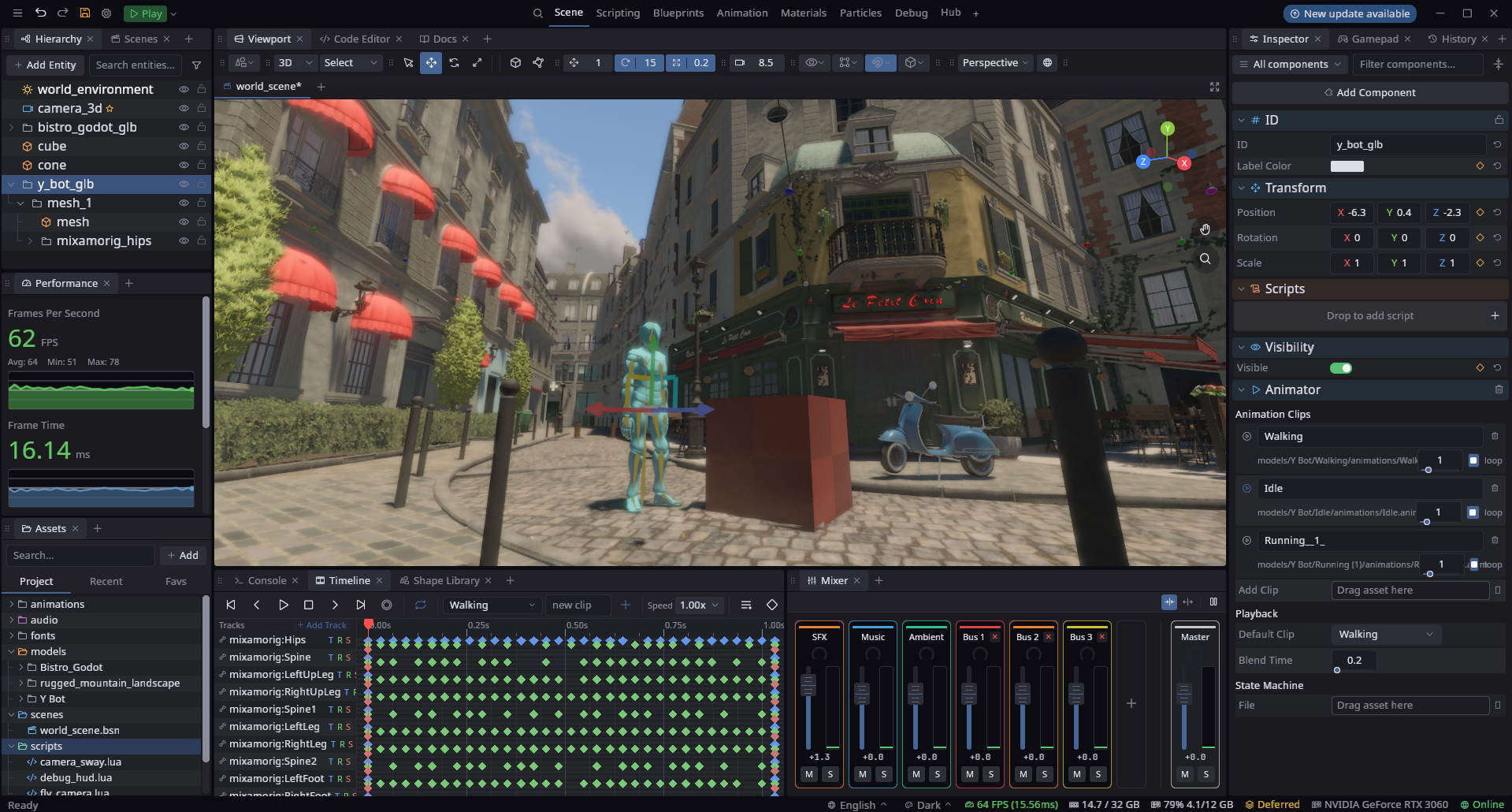Click the Blend Time slider handle
The image size is (1512, 812).
(1337, 670)
